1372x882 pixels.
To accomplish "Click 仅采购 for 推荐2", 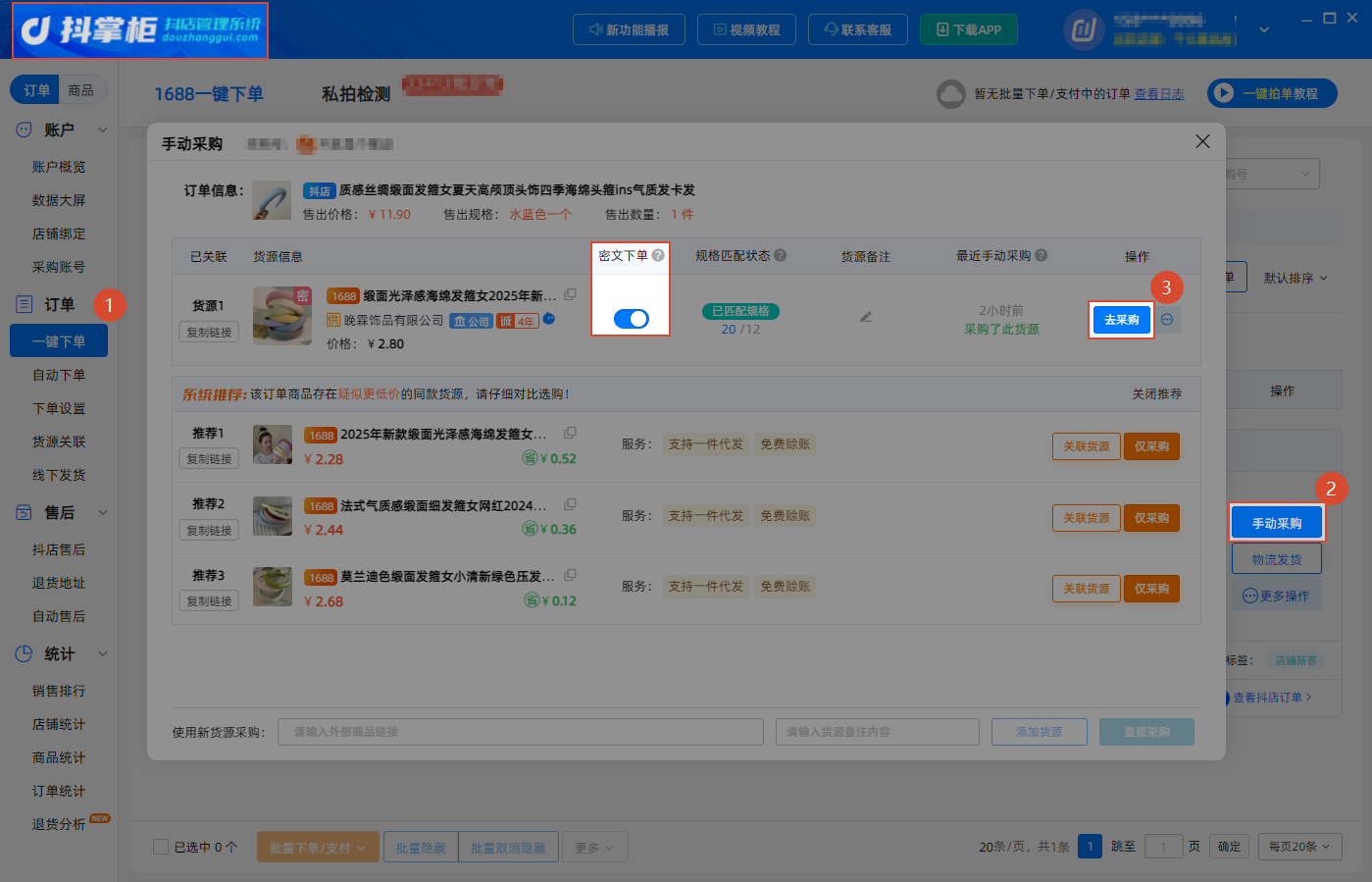I will click(1151, 518).
